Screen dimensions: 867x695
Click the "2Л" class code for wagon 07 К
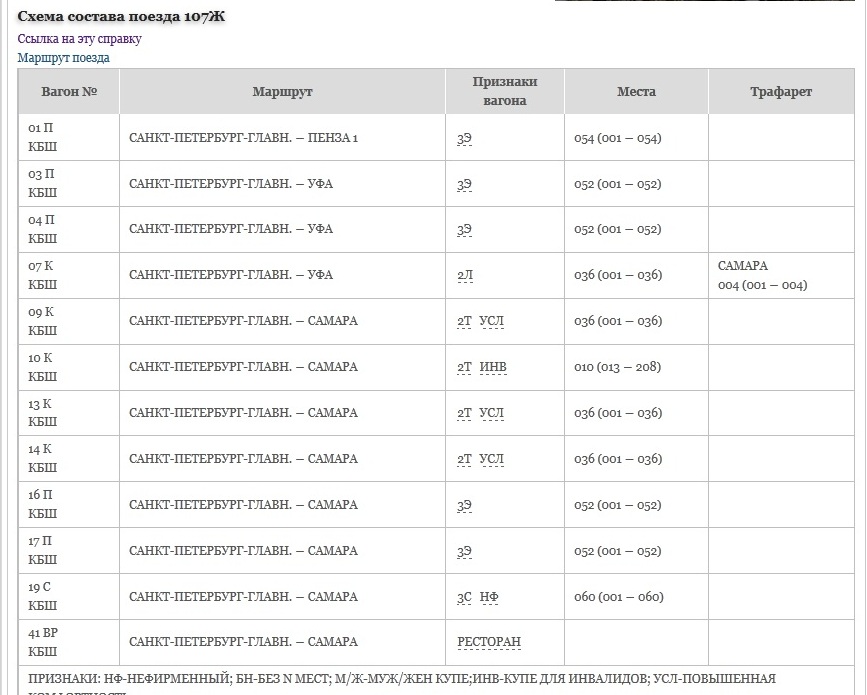[464, 276]
